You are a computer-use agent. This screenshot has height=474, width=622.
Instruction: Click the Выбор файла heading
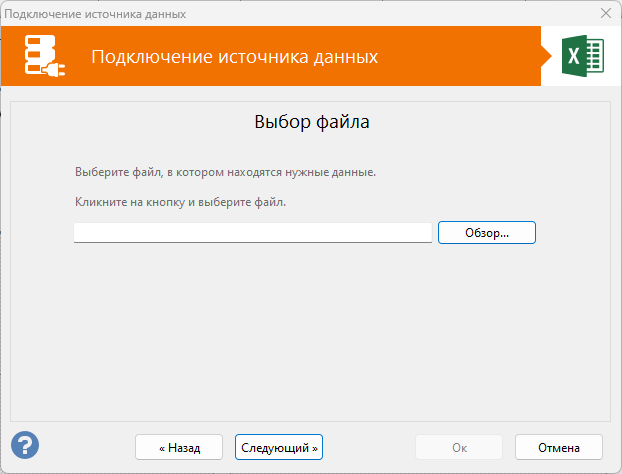click(311, 123)
